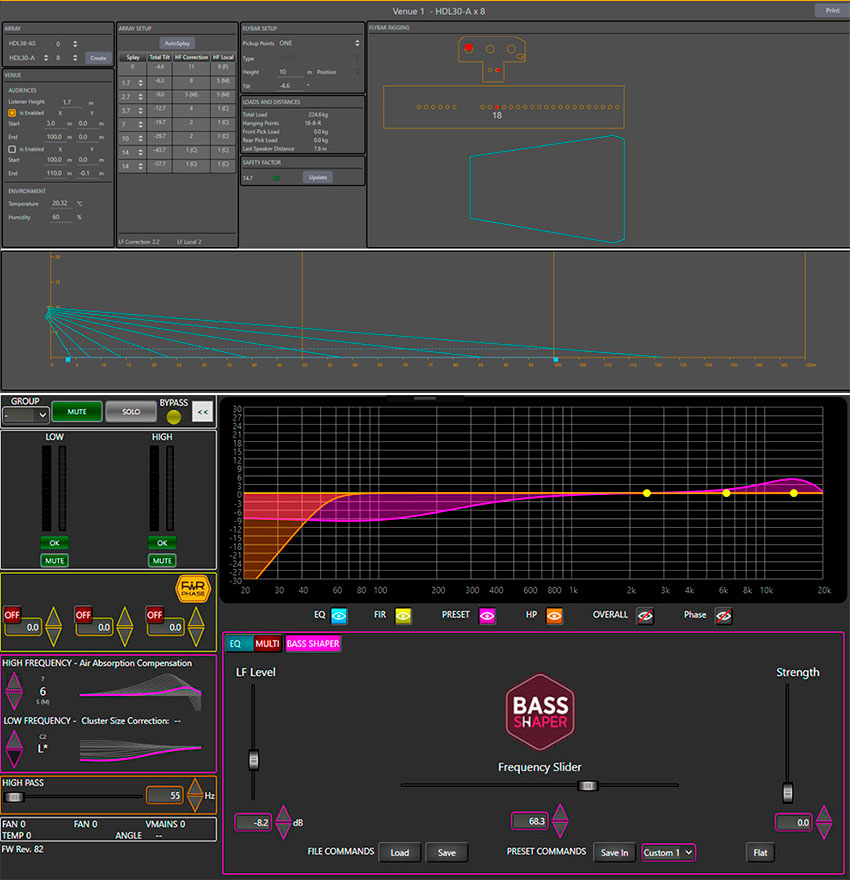Mute the LOW channel

point(54,561)
